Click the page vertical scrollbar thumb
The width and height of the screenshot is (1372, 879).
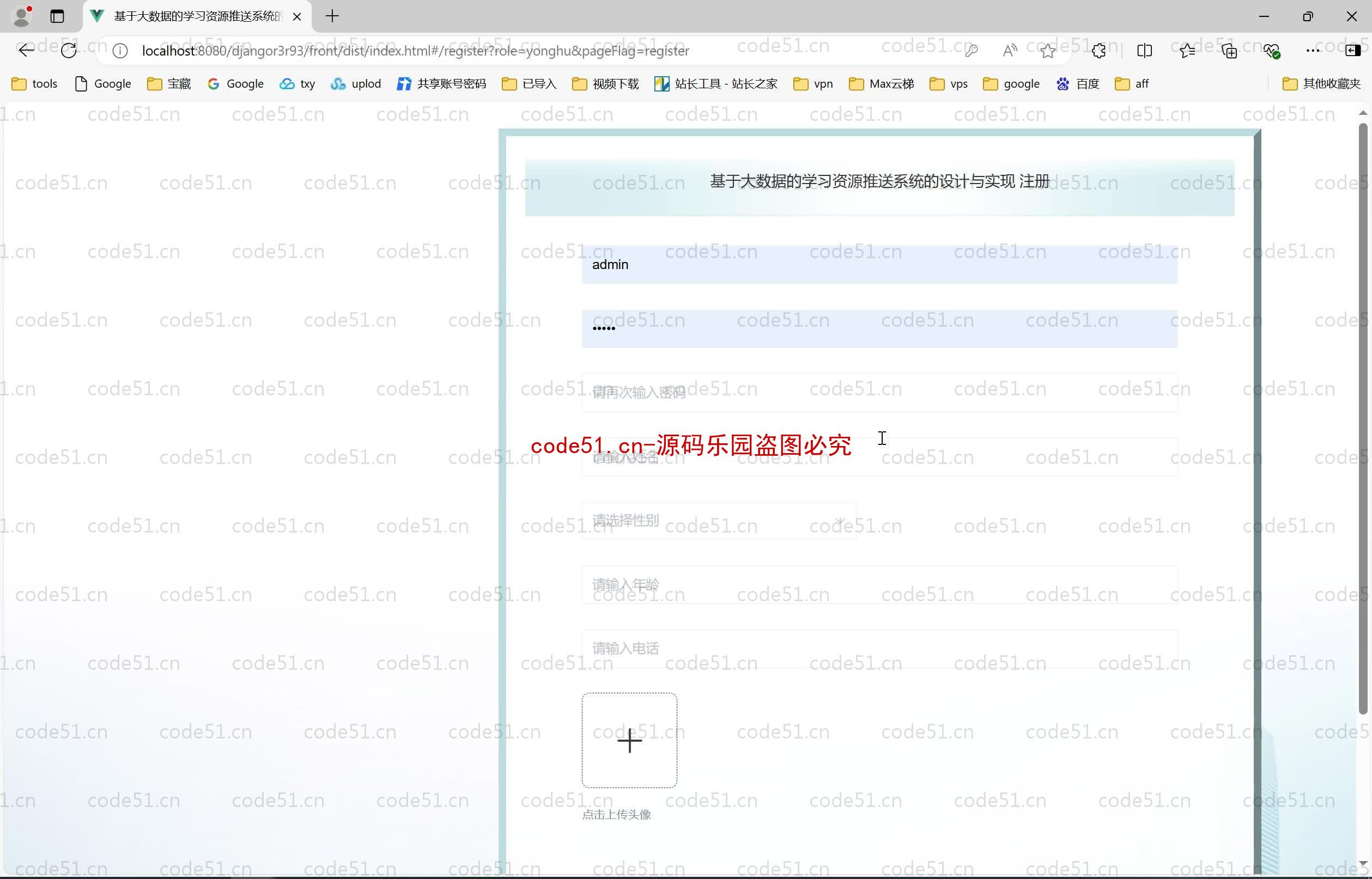pos(1363,418)
